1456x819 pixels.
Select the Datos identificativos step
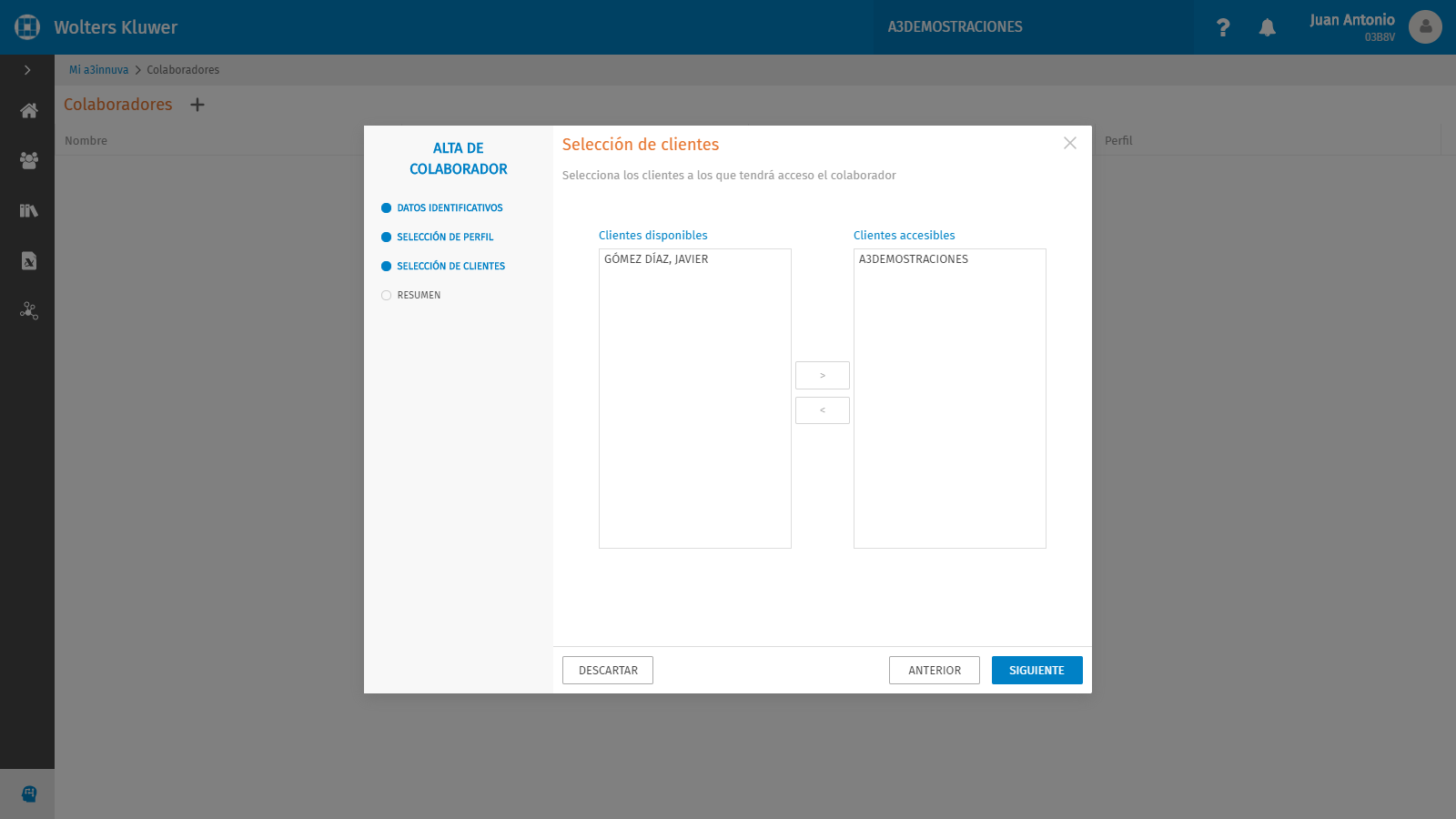click(442, 208)
